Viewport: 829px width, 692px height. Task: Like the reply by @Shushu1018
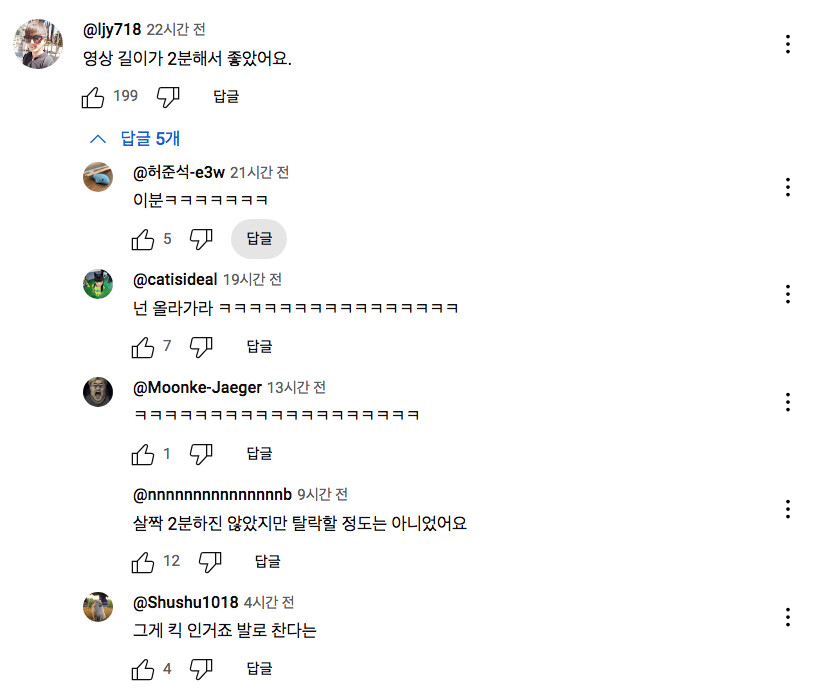point(143,669)
